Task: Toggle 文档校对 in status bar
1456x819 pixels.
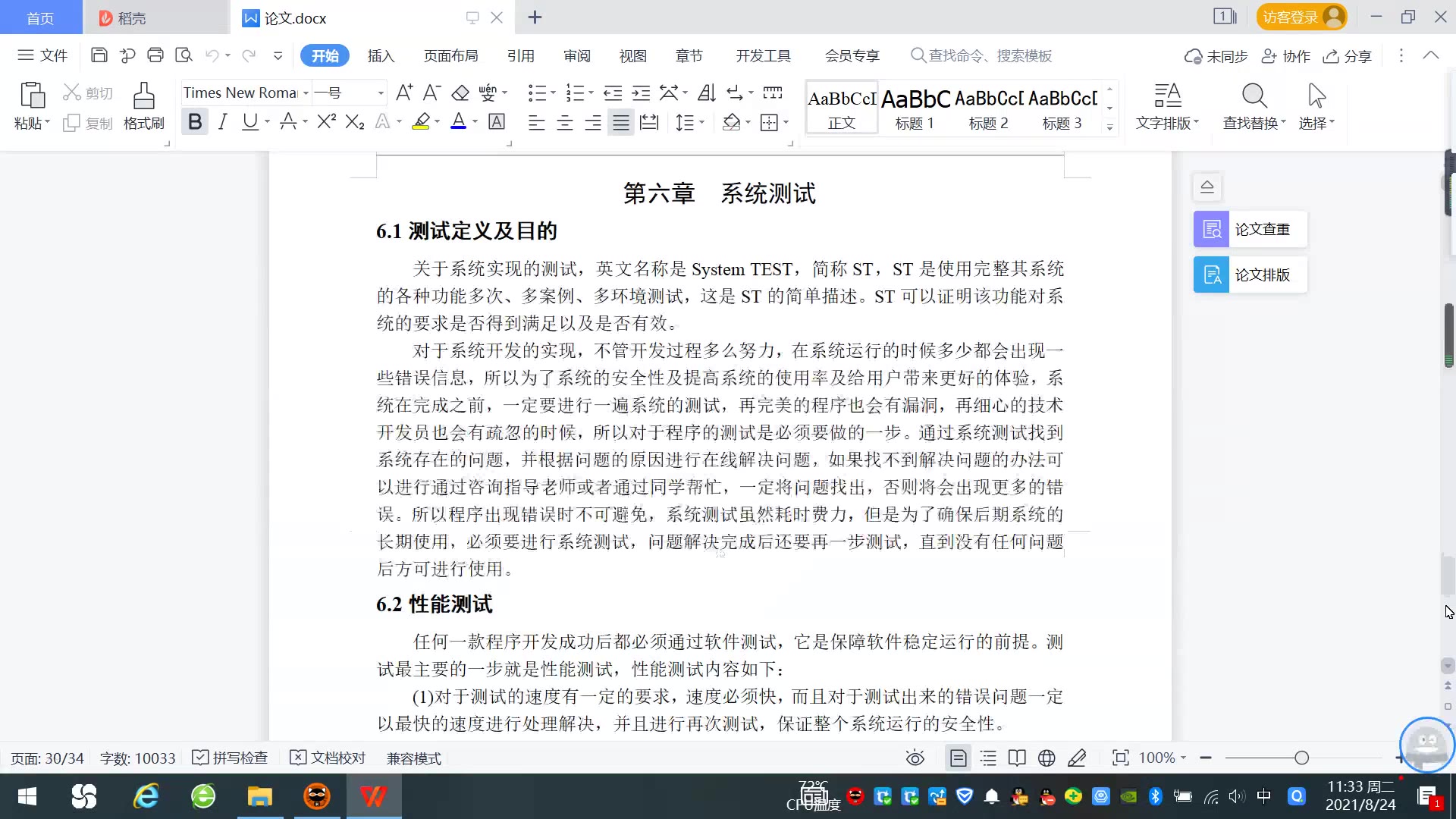Action: click(x=328, y=758)
